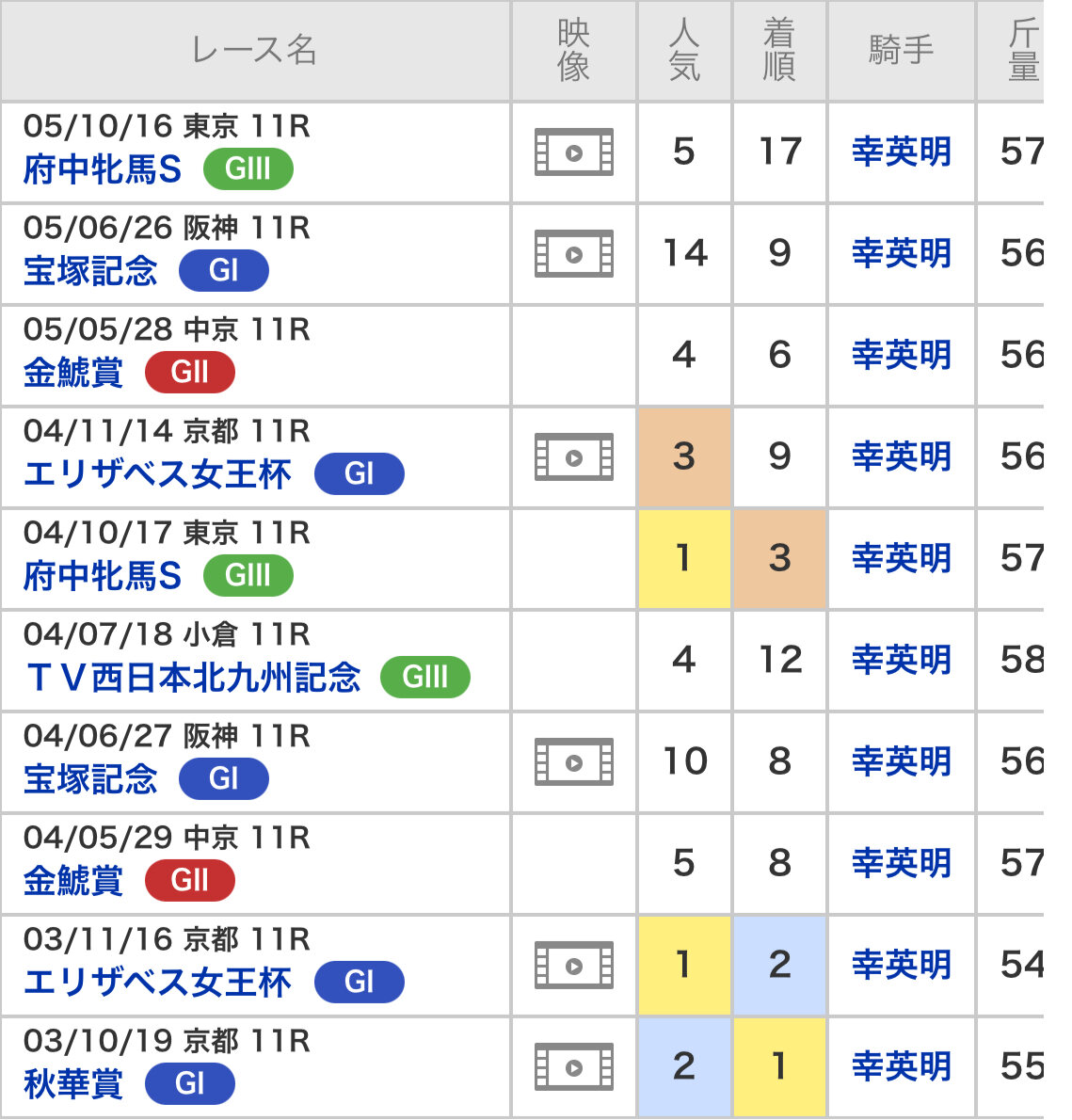Click the 人気 column header
The height and width of the screenshot is (1120, 1072).
coord(684,51)
